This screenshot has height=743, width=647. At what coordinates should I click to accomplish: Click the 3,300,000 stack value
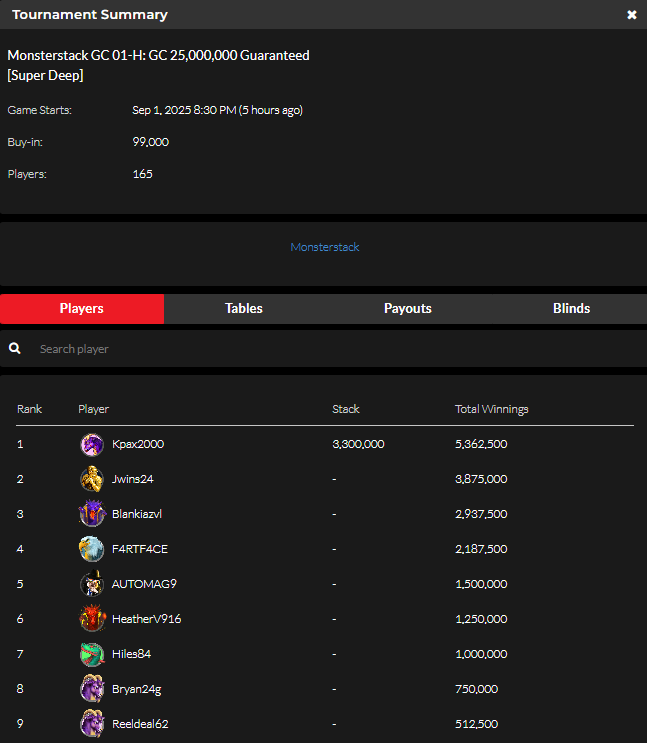coord(358,444)
